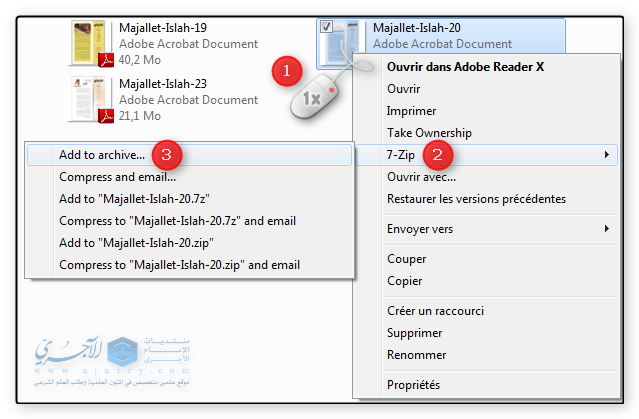The height and width of the screenshot is (419, 639).
Task: Choose Add to archive... in 7-Zip submenu
Action: (102, 155)
